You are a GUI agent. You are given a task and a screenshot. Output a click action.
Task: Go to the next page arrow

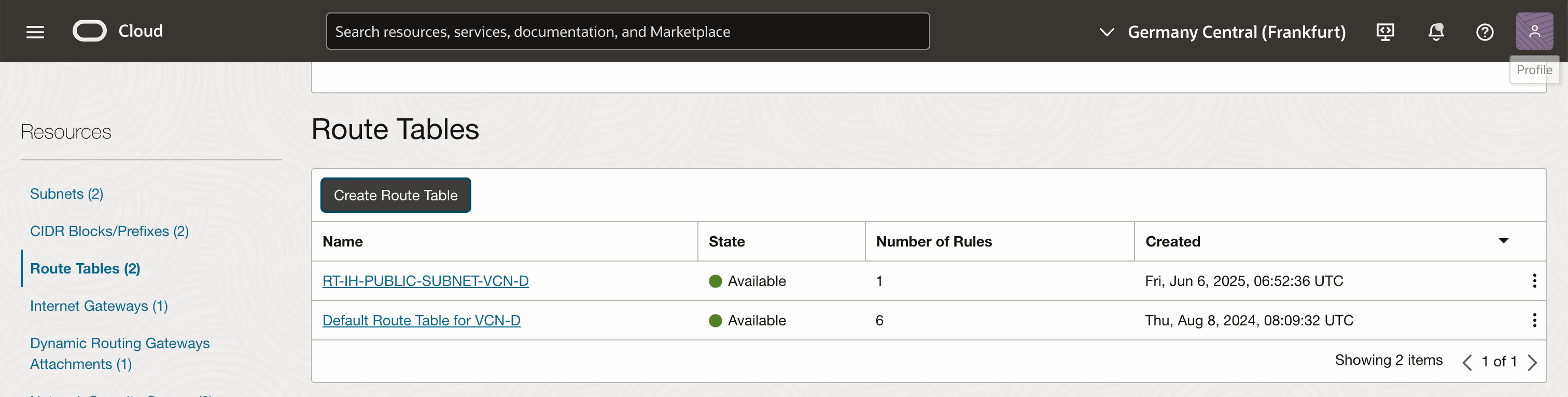[x=1532, y=362]
